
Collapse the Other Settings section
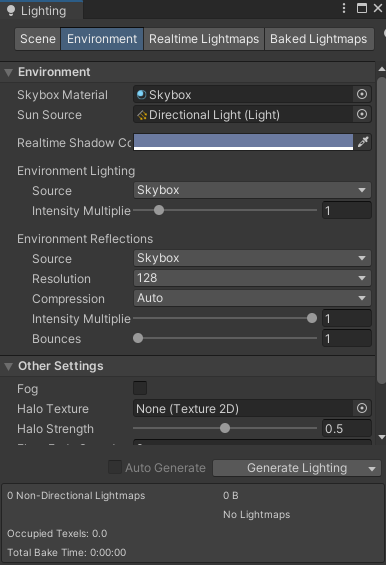[9, 366]
